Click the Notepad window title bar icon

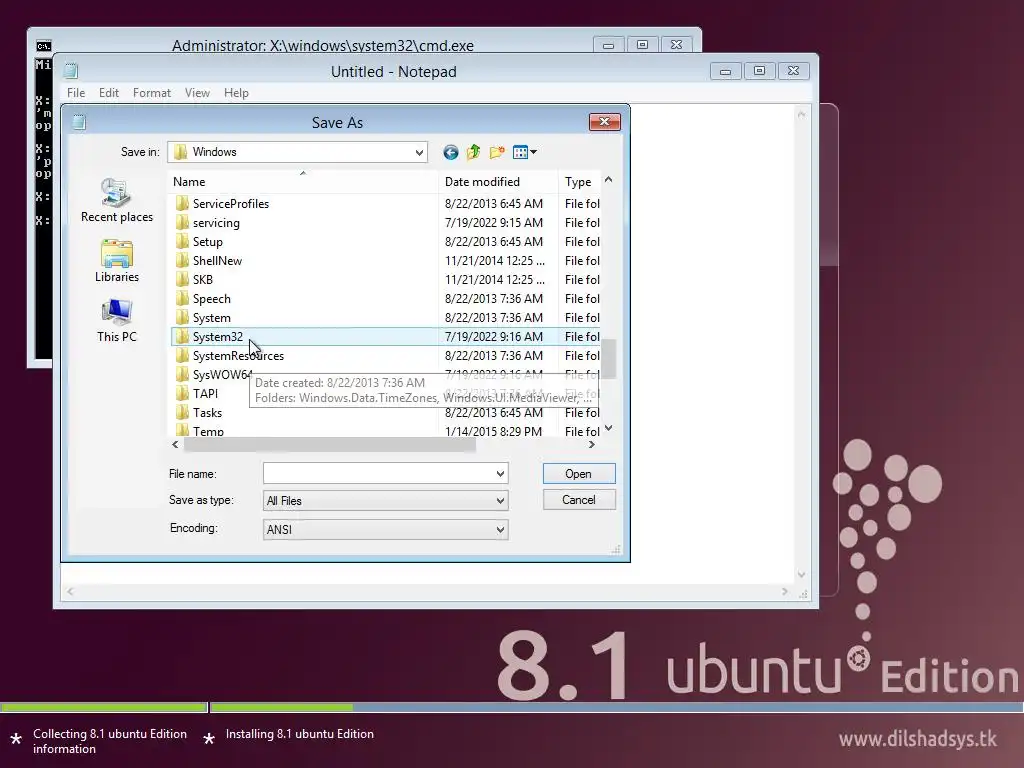71,71
